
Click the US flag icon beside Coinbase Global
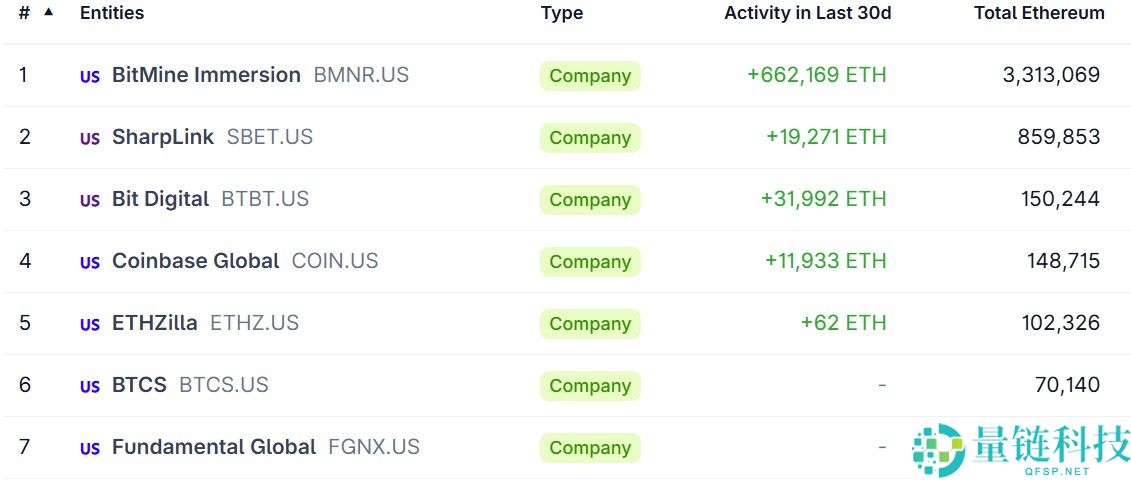pyautogui.click(x=90, y=263)
